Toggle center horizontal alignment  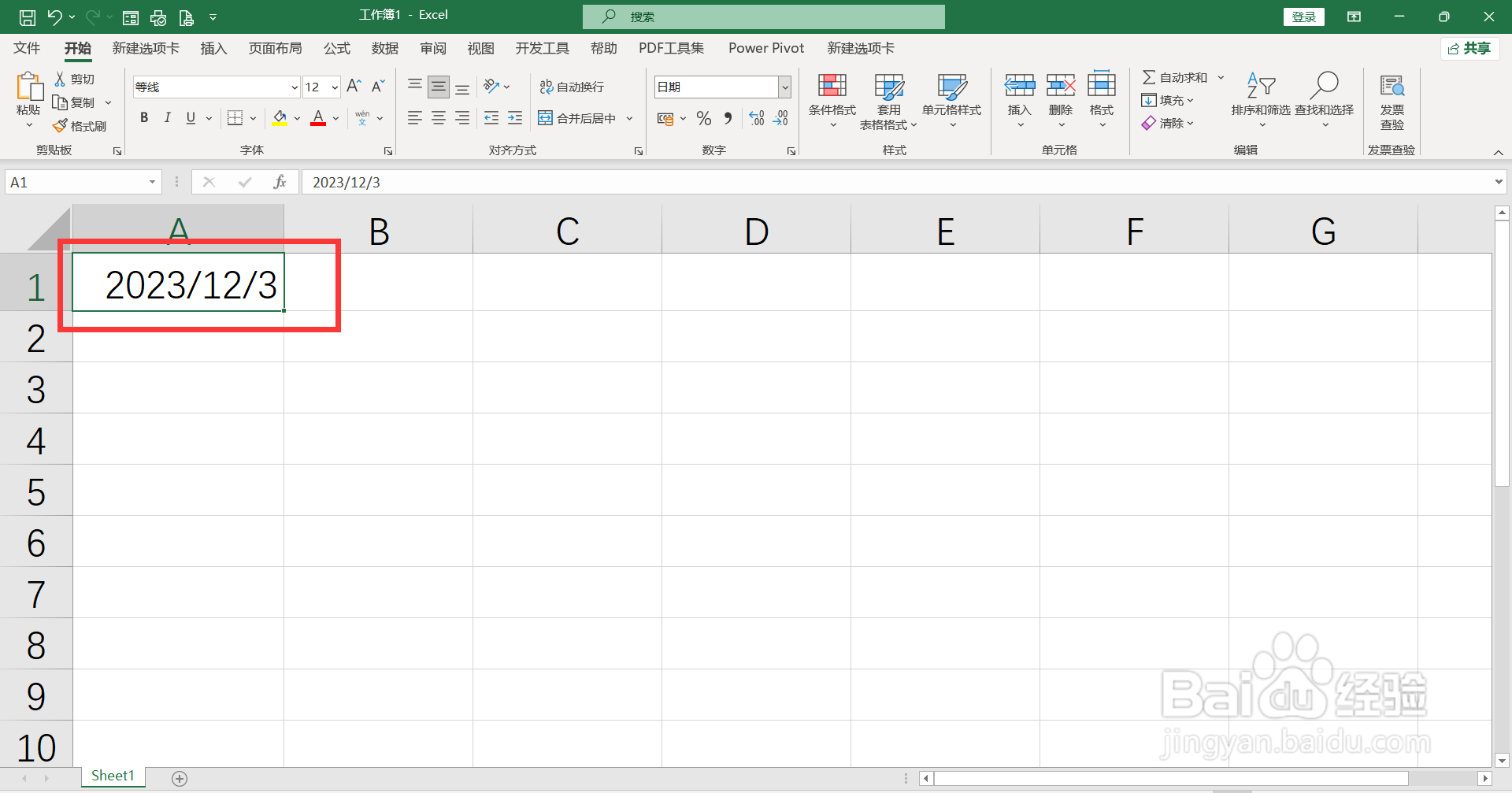(x=439, y=118)
